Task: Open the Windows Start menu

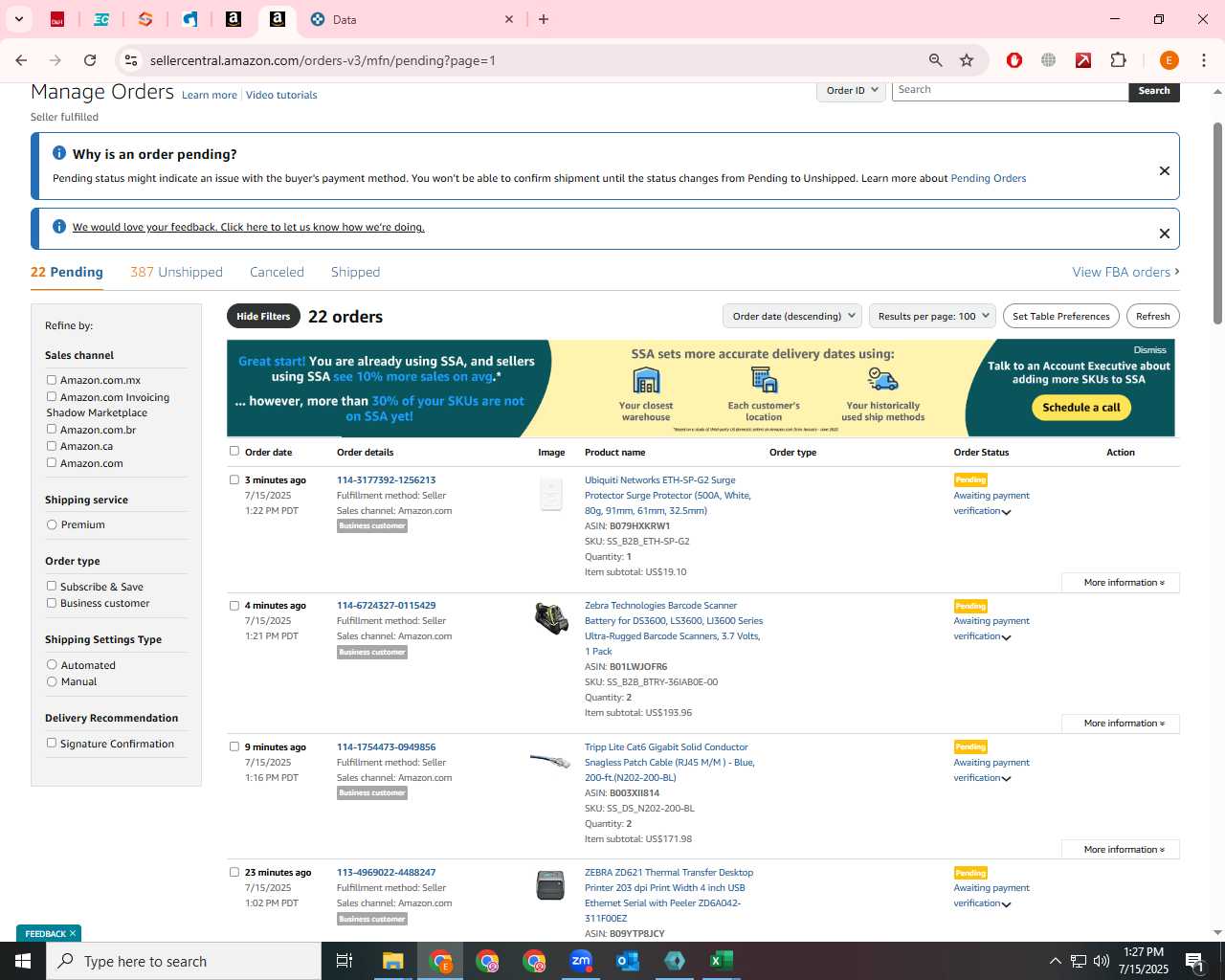Action: point(23,961)
